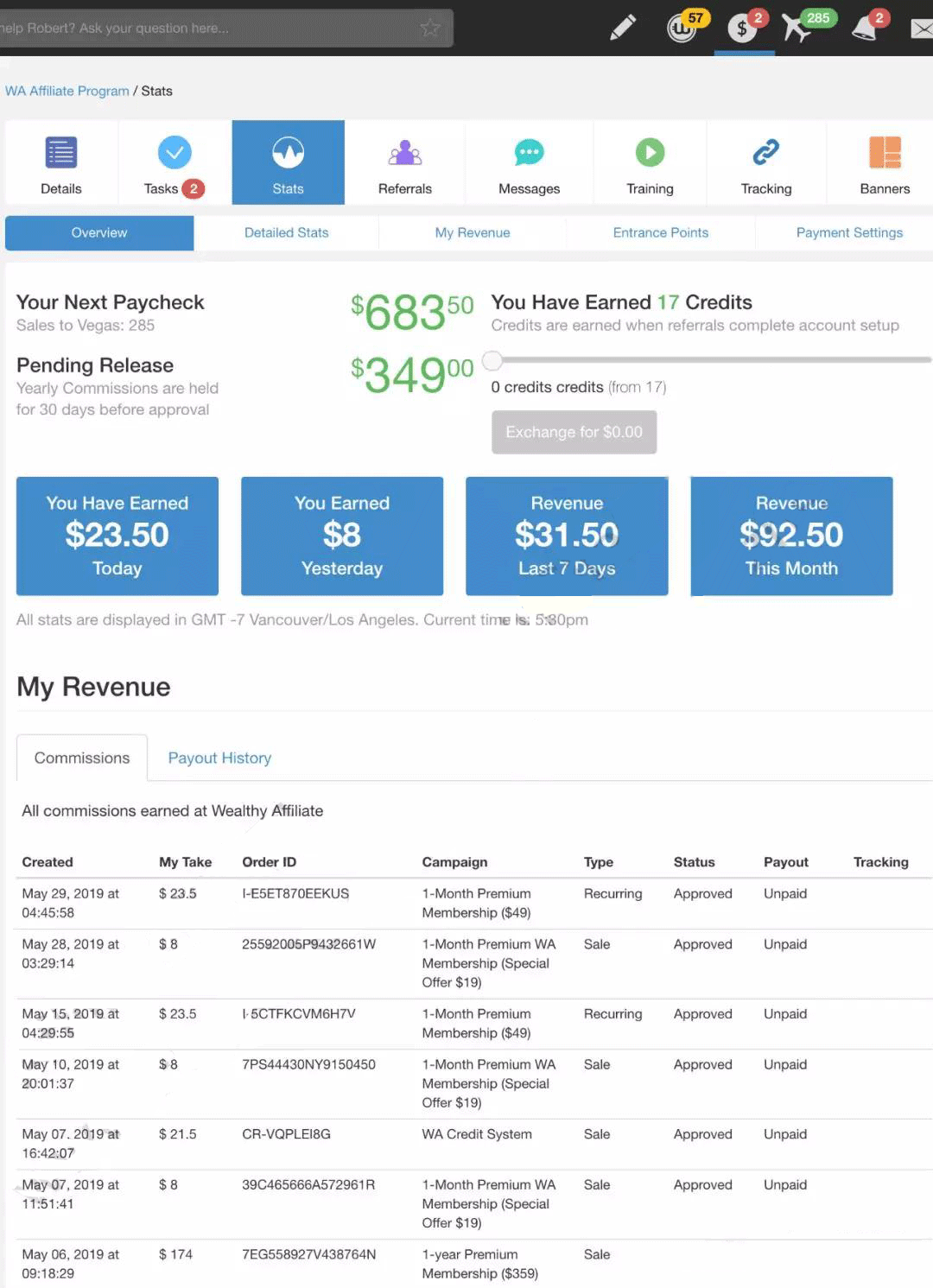The image size is (933, 1288).
Task: Click the Revenue This Month card
Action: (x=791, y=536)
